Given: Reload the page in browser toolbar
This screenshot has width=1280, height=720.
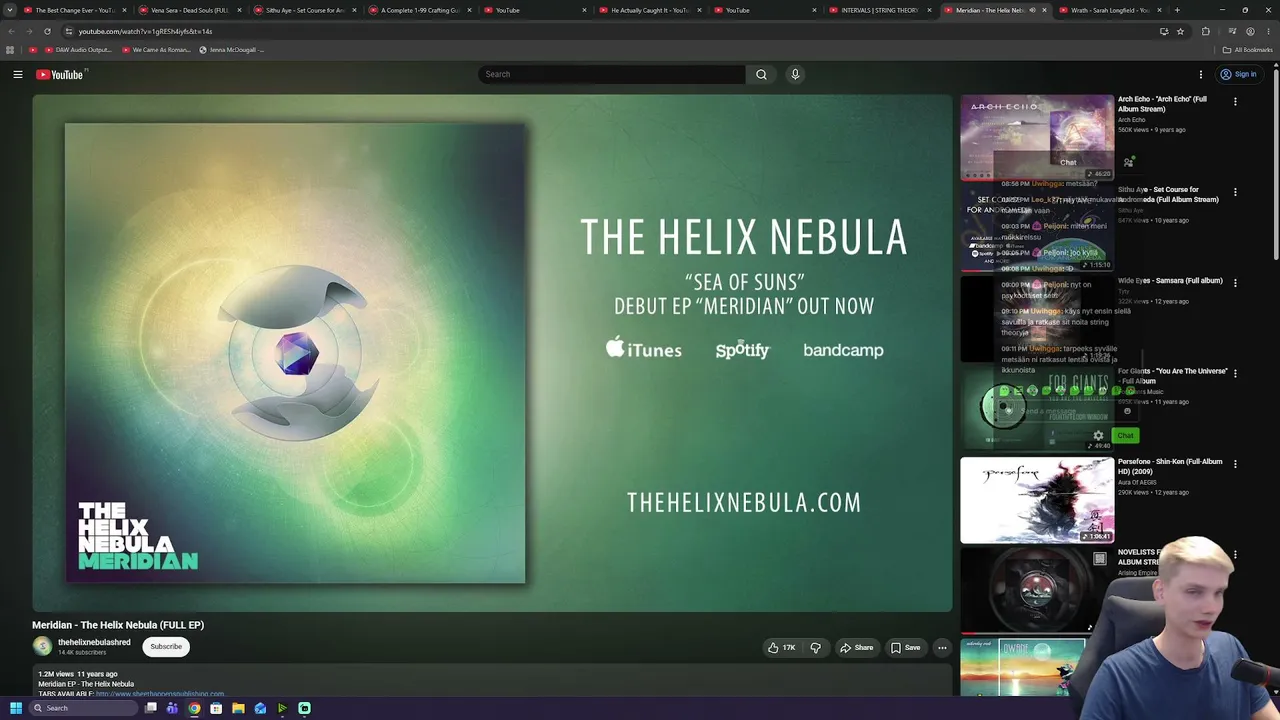Looking at the screenshot, I should [47, 31].
